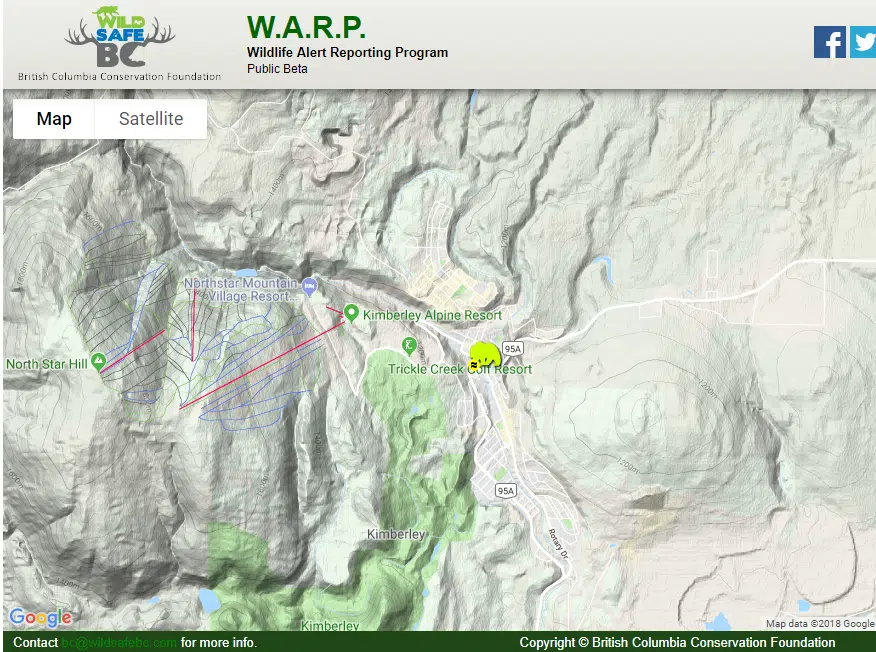Click the Google logo on map
The image size is (876, 652).
tap(40, 617)
